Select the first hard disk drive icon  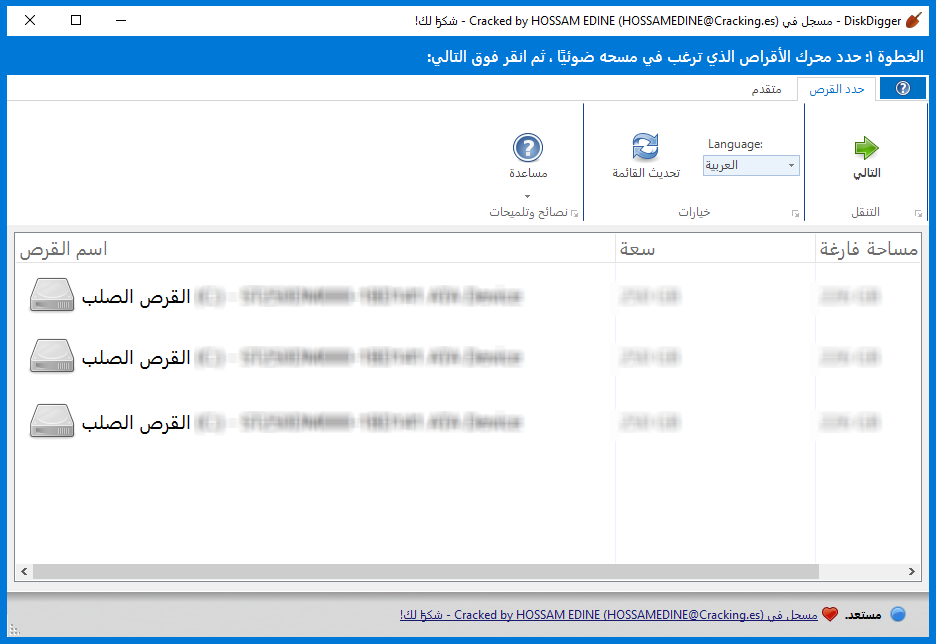click(52, 295)
